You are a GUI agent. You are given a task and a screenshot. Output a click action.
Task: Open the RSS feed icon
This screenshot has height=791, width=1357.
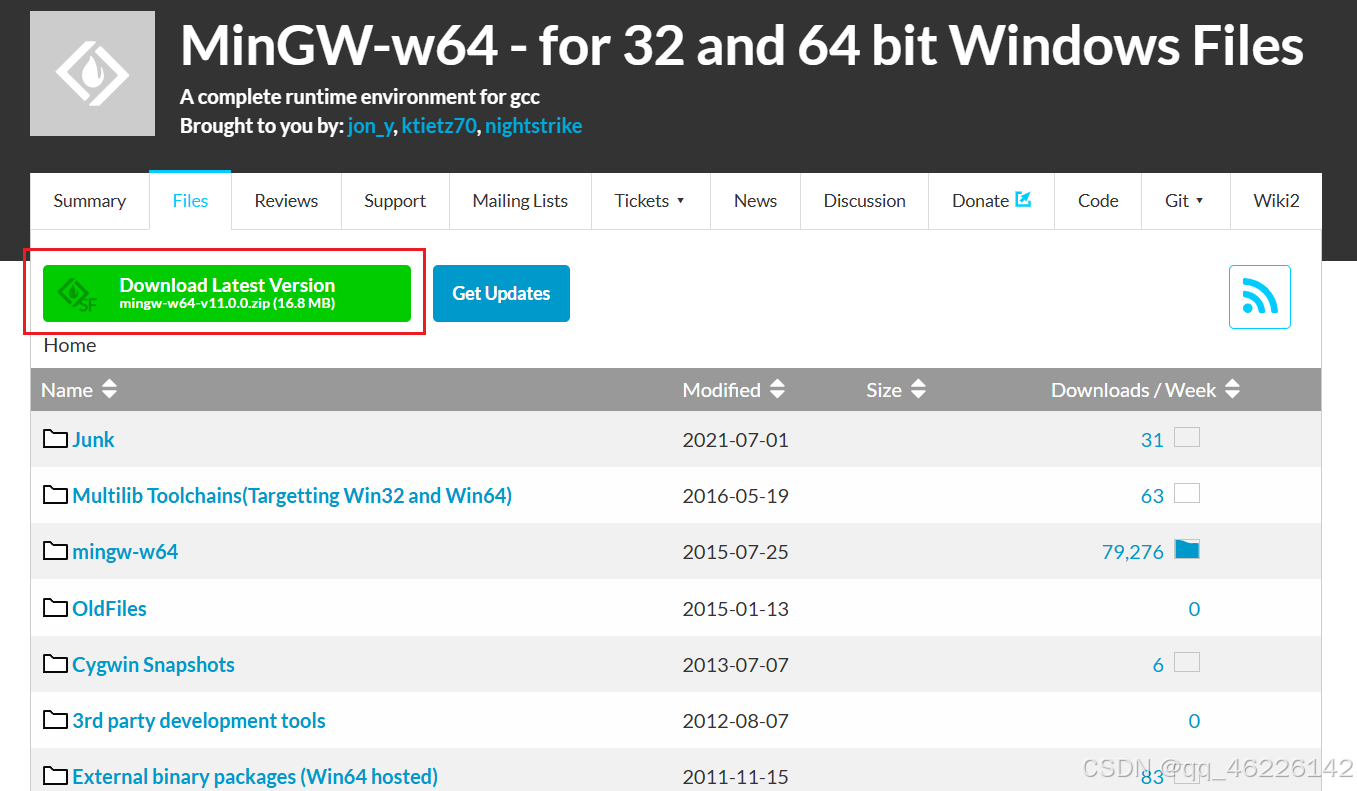(x=1259, y=297)
